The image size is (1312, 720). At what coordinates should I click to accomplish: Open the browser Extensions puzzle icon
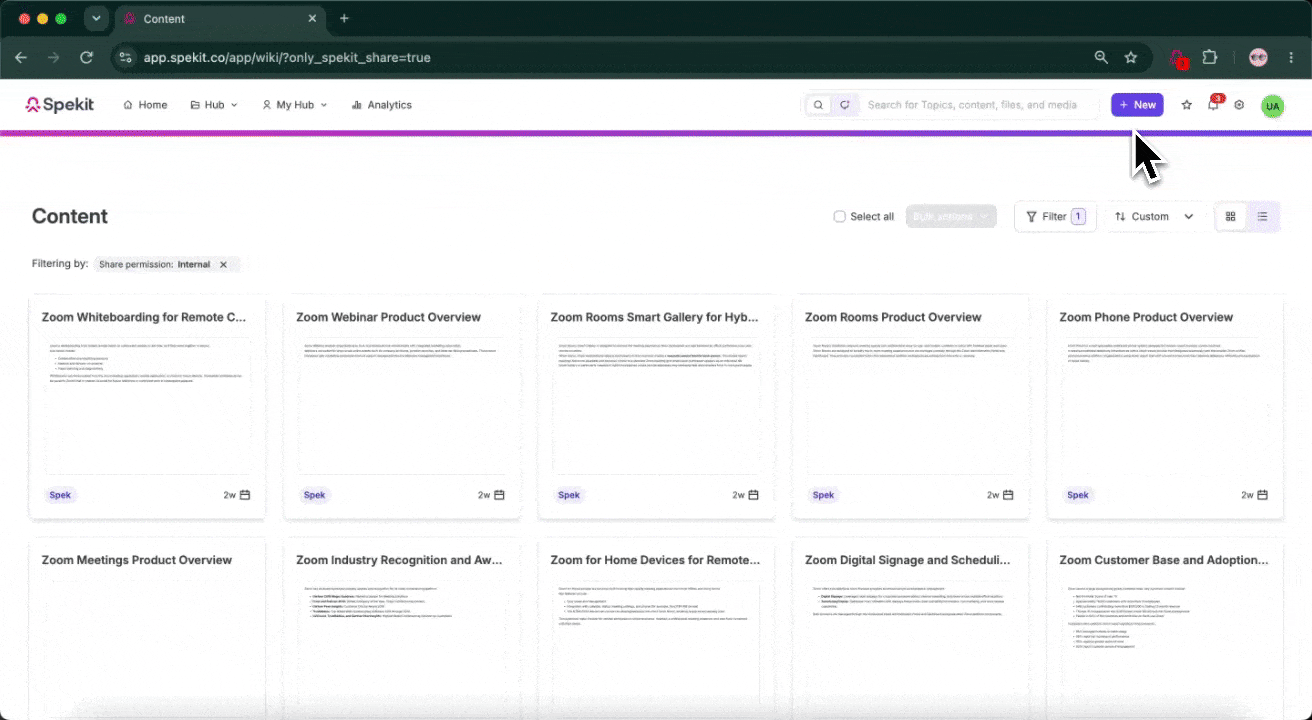click(1209, 57)
